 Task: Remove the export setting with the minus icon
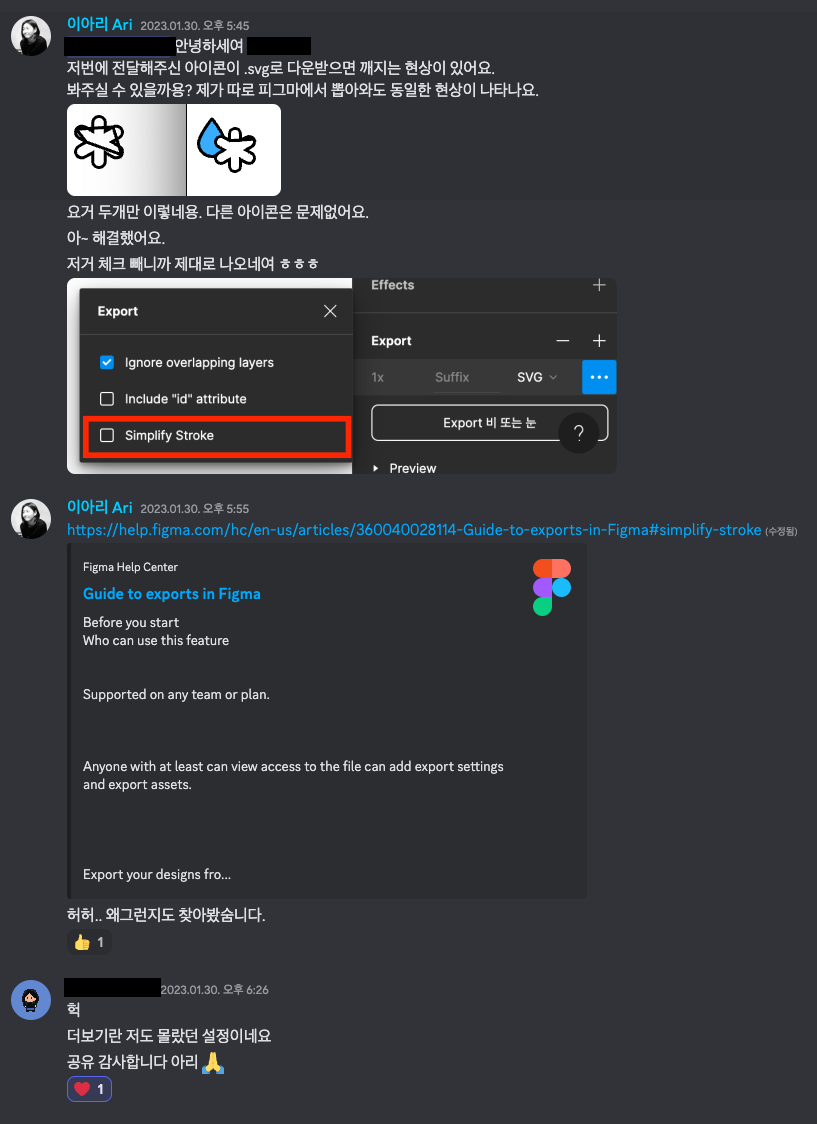click(563, 341)
